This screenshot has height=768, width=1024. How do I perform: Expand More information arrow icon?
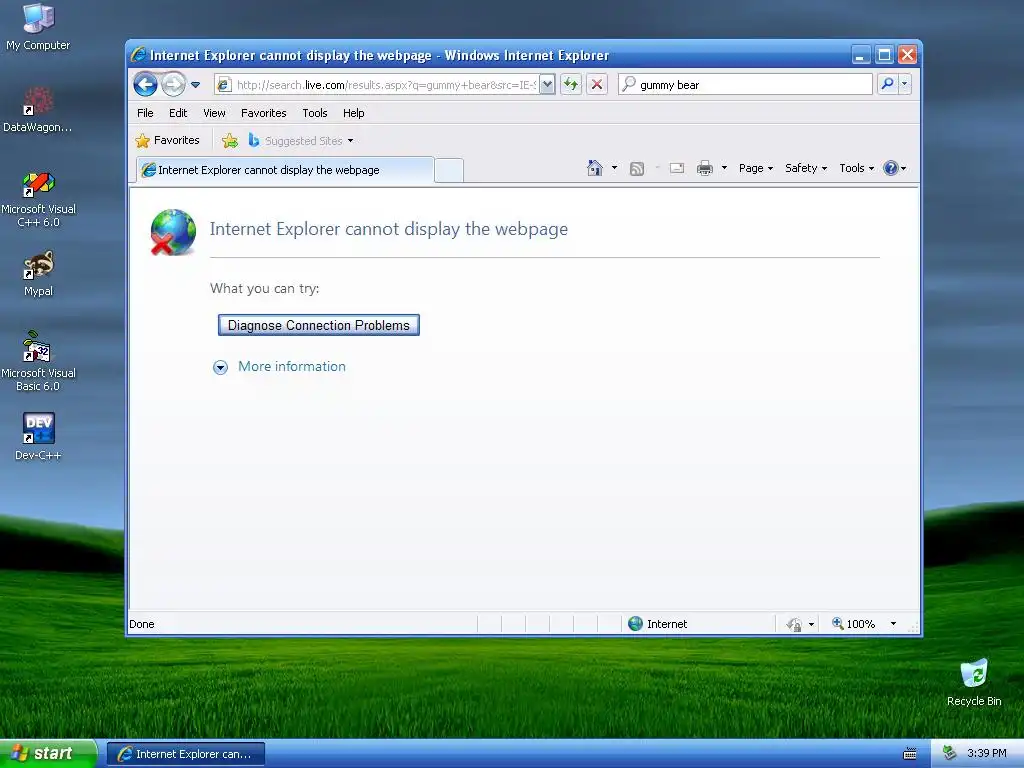tap(220, 367)
